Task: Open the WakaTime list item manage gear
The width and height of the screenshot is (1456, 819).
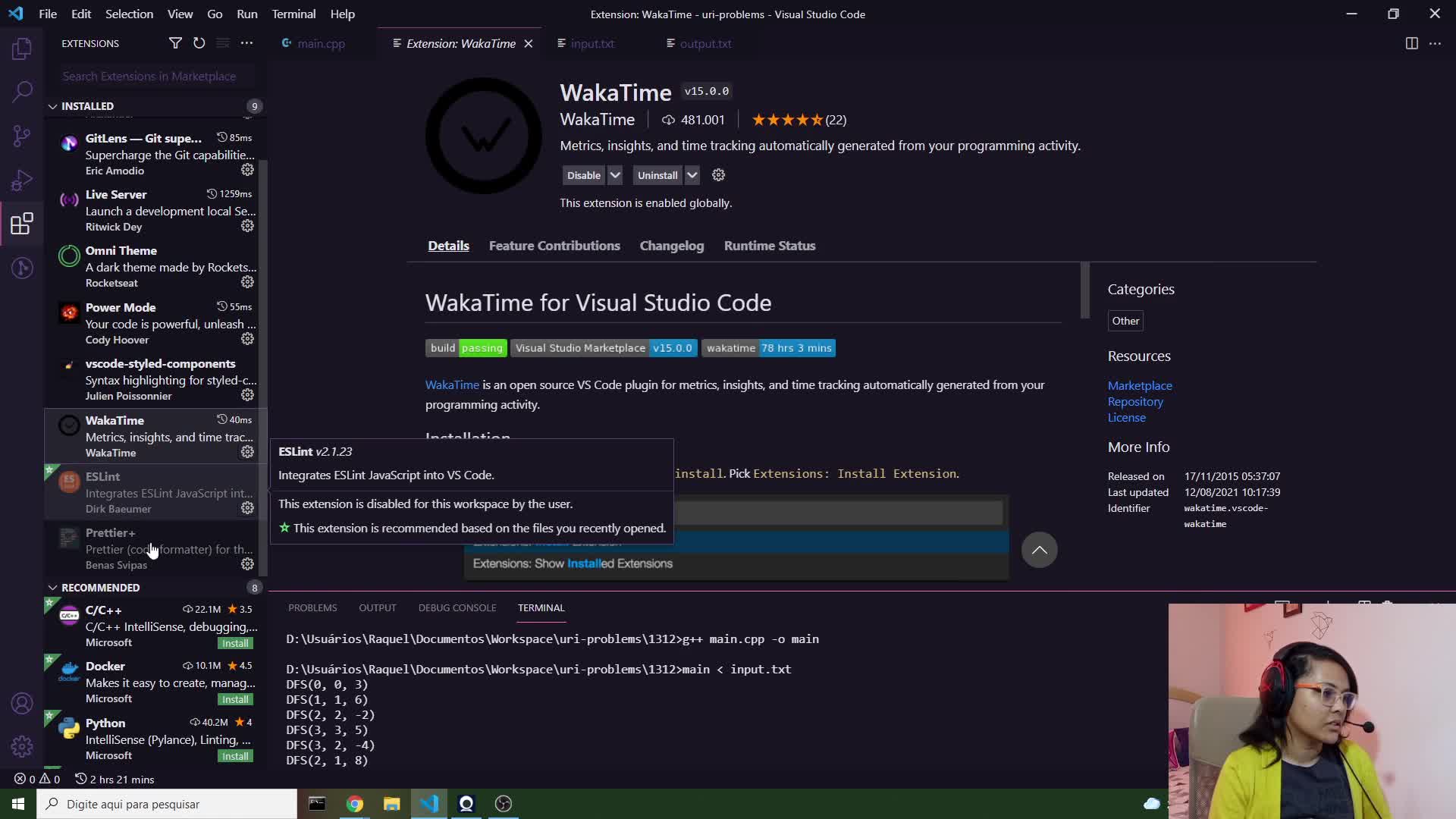Action: tap(247, 452)
